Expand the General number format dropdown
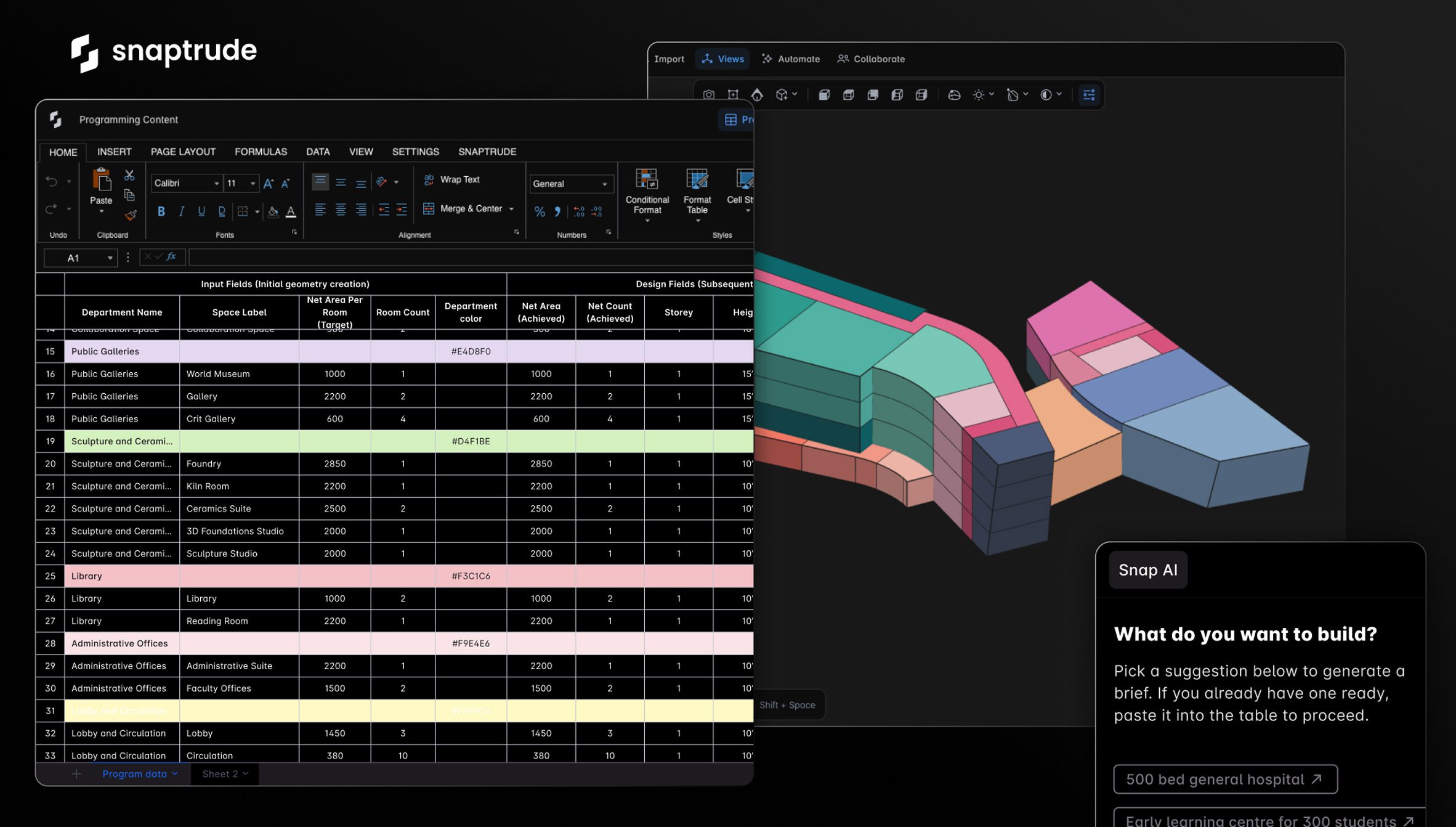The width and height of the screenshot is (1456, 827). 605,184
